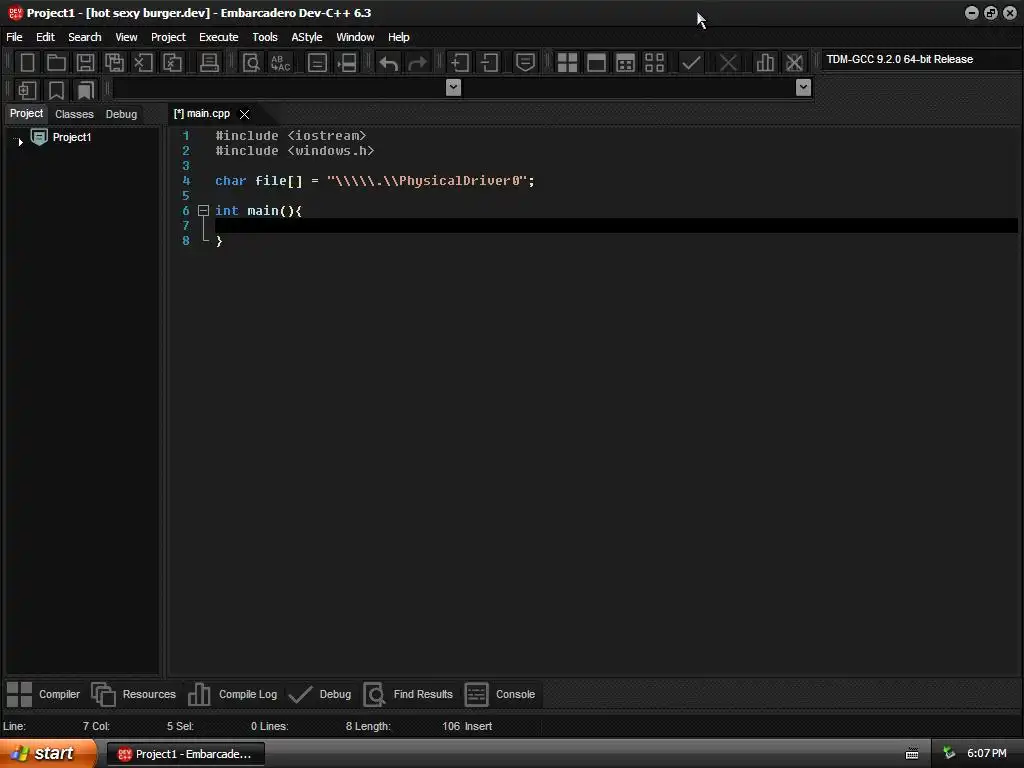The width and height of the screenshot is (1024, 768).
Task: Open the Tools menu
Action: click(x=265, y=37)
